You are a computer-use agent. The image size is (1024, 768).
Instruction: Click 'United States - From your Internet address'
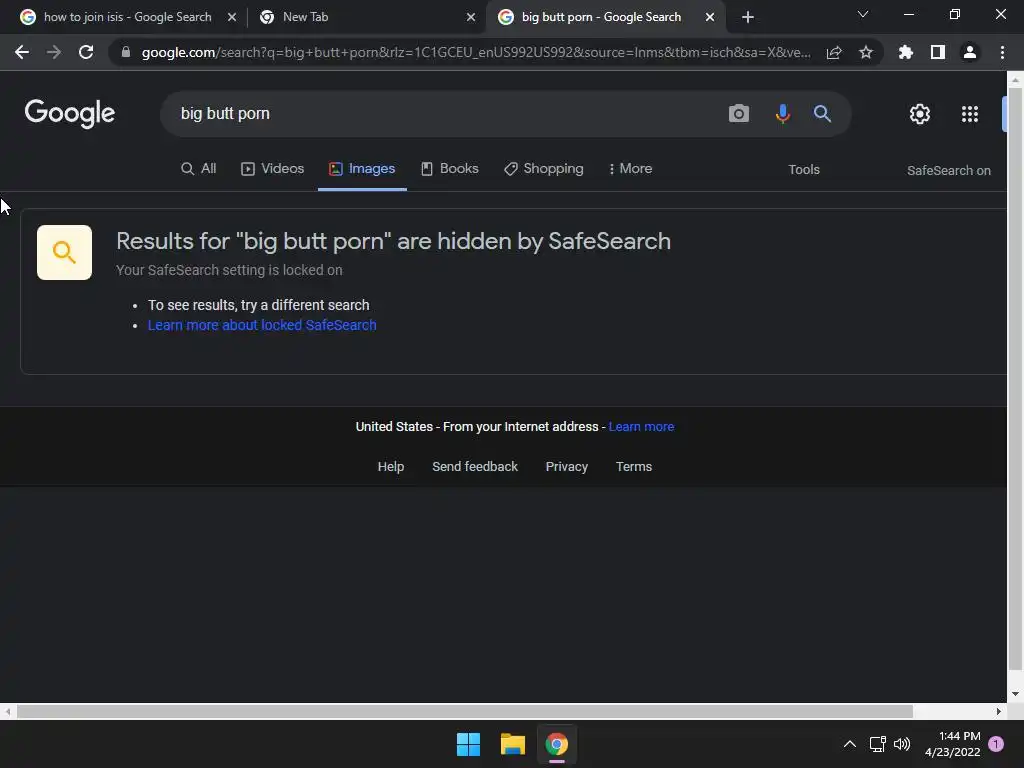pyautogui.click(x=477, y=426)
